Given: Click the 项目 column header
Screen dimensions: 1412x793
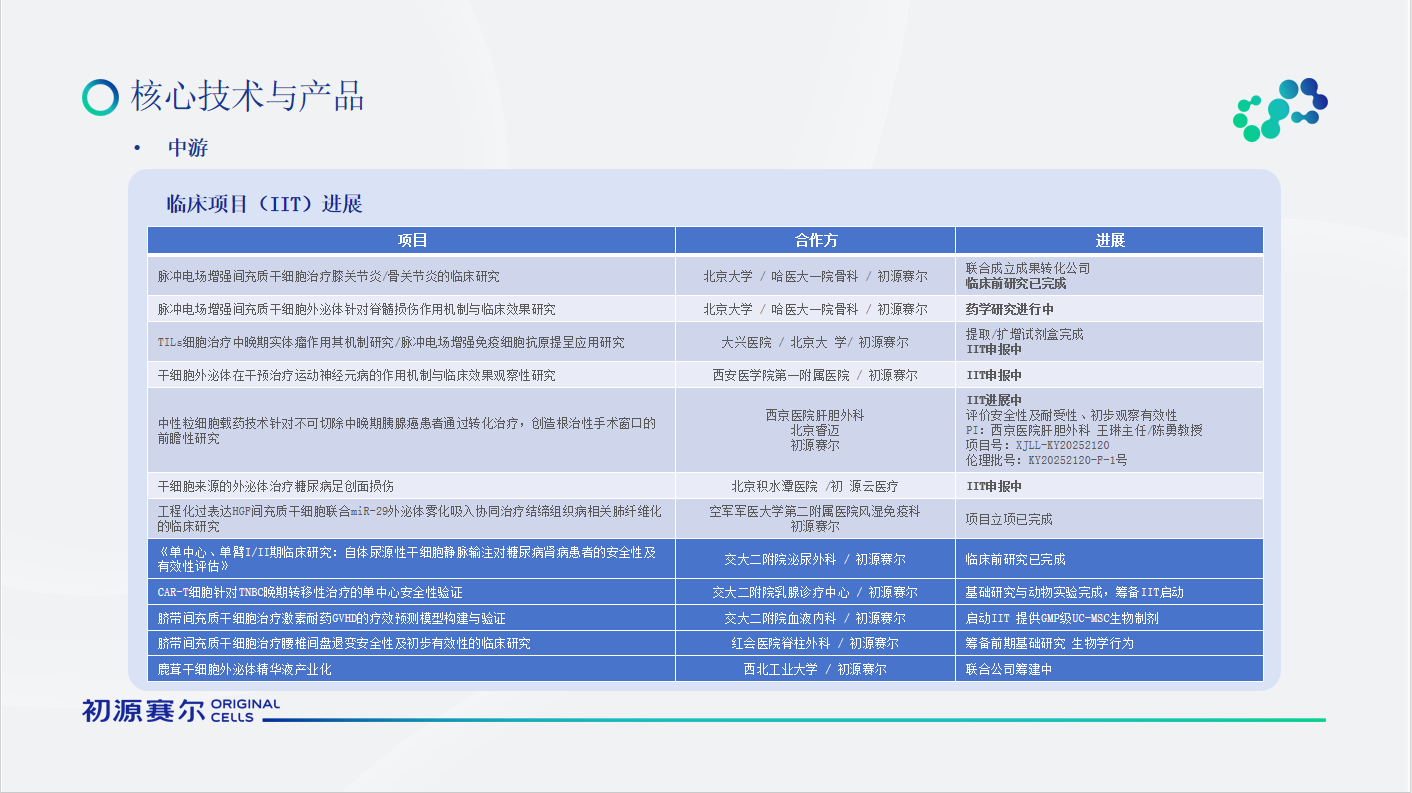Looking at the screenshot, I should pos(412,240).
